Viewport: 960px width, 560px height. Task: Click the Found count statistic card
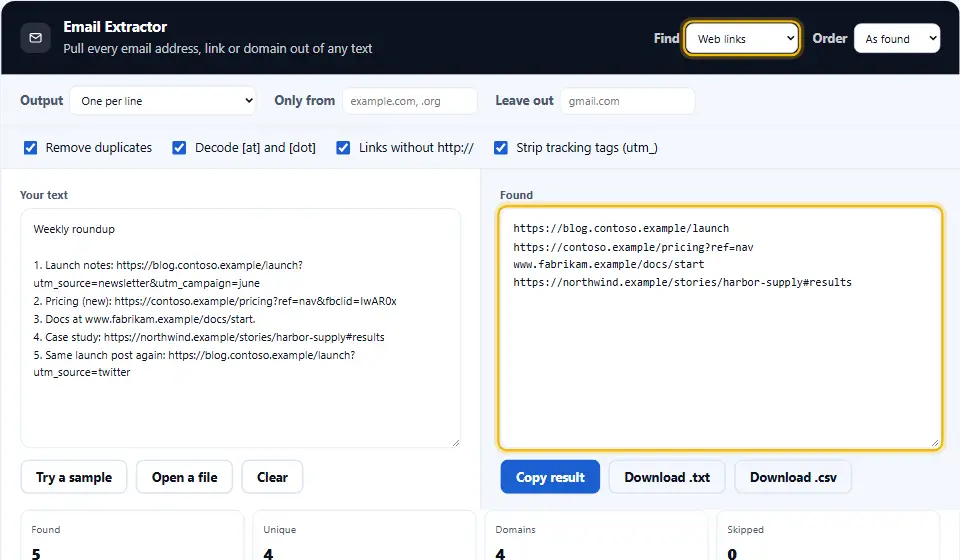(132, 536)
